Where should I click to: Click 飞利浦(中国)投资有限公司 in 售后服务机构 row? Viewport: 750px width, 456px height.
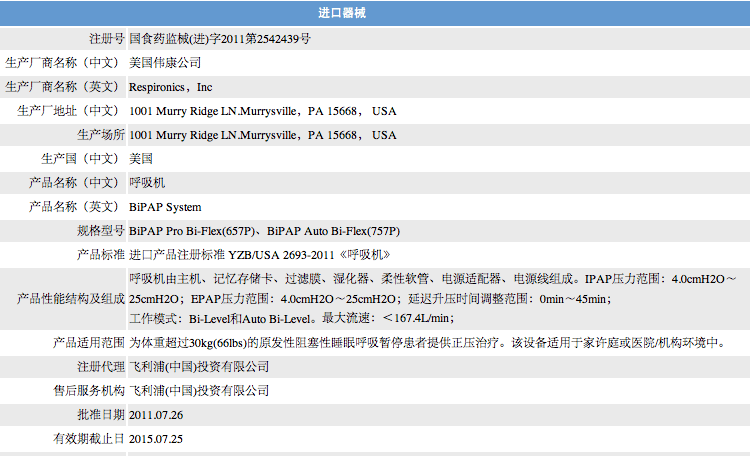click(x=199, y=390)
